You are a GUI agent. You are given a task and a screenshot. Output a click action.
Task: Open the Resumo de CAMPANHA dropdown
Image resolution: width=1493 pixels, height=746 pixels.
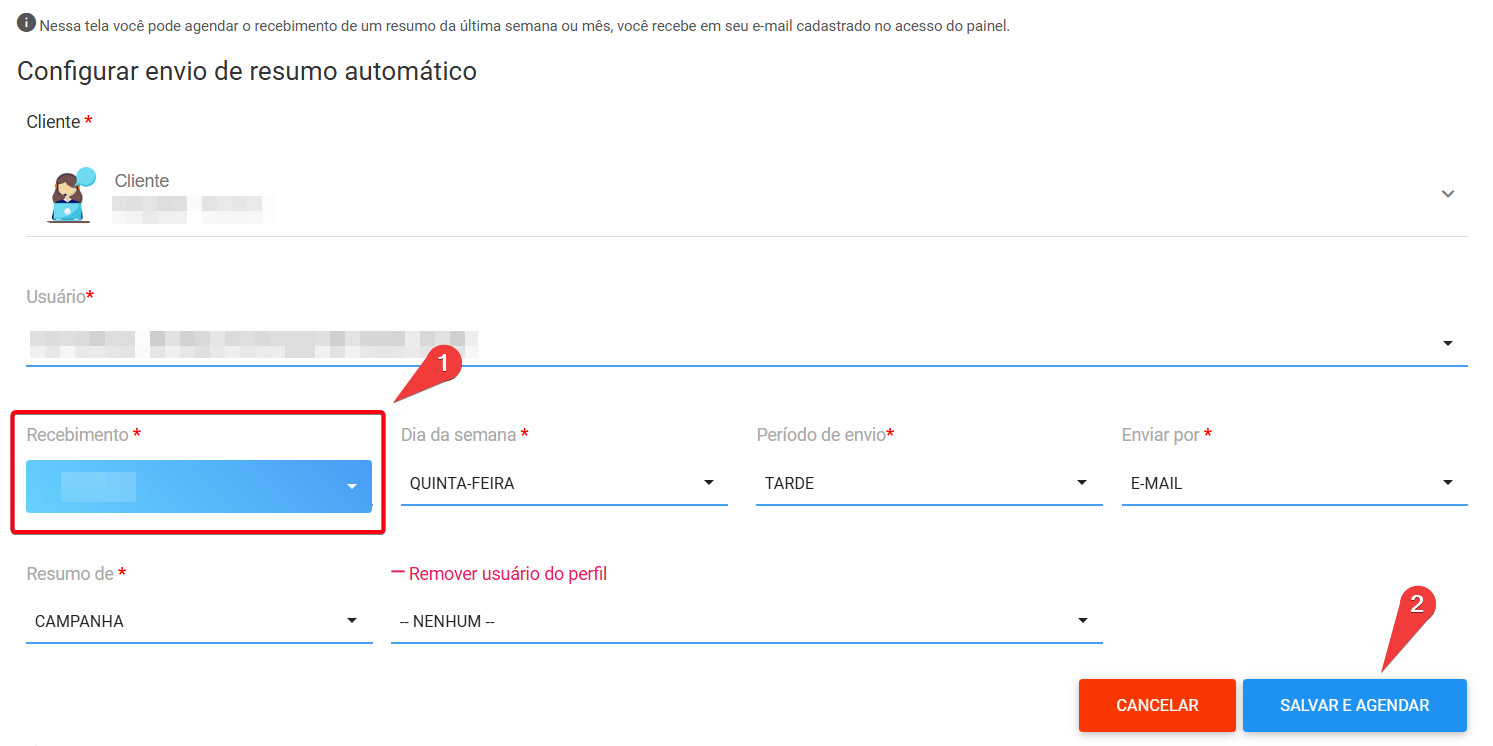[199, 621]
